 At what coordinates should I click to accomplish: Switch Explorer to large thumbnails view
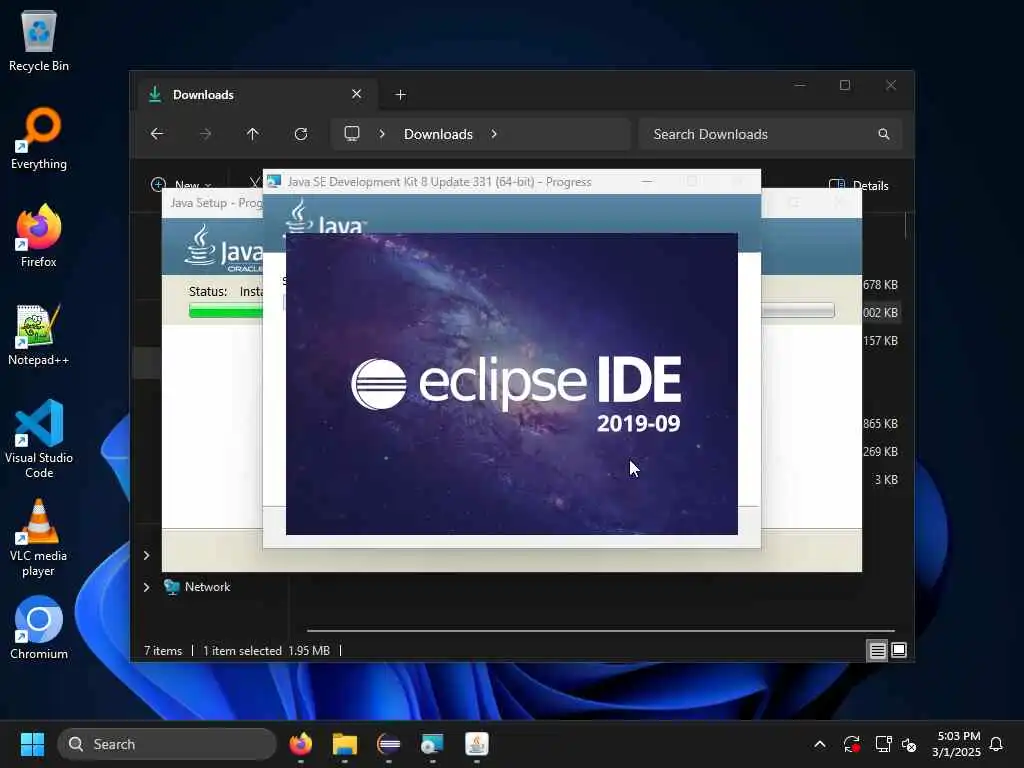click(899, 650)
